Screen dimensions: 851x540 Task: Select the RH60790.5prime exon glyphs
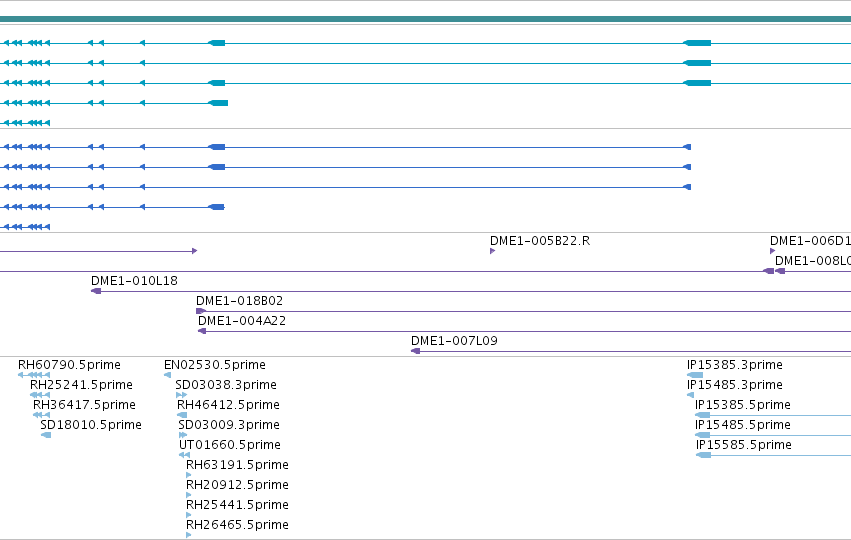click(x=34, y=375)
